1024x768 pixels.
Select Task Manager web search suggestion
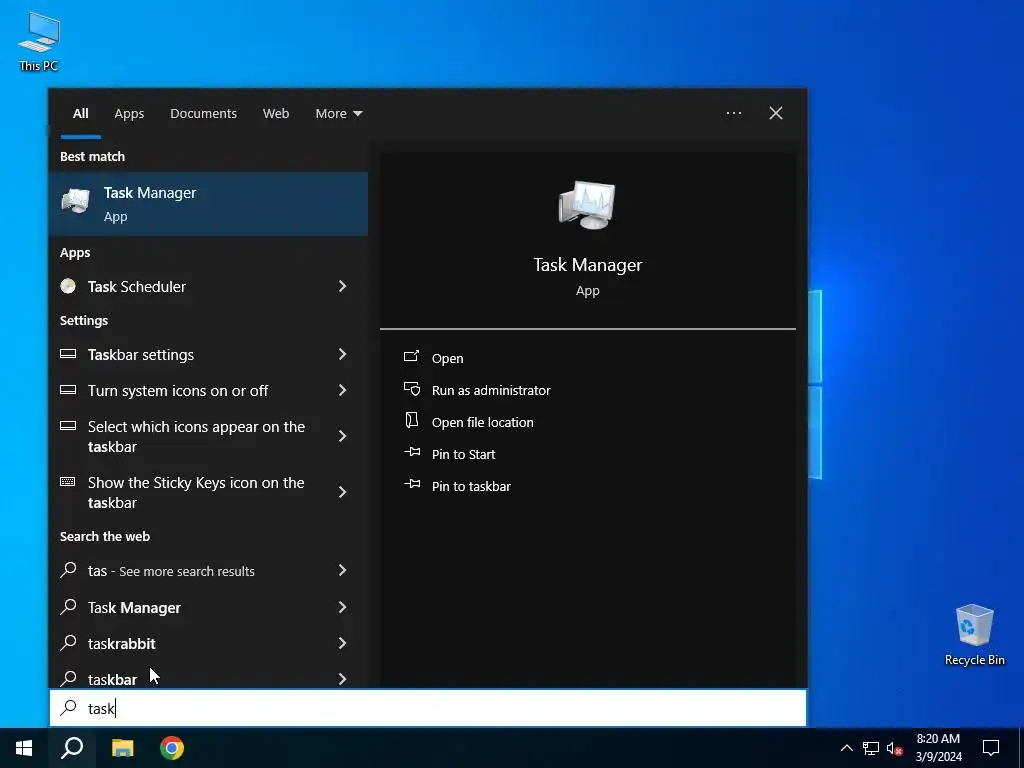[208, 607]
